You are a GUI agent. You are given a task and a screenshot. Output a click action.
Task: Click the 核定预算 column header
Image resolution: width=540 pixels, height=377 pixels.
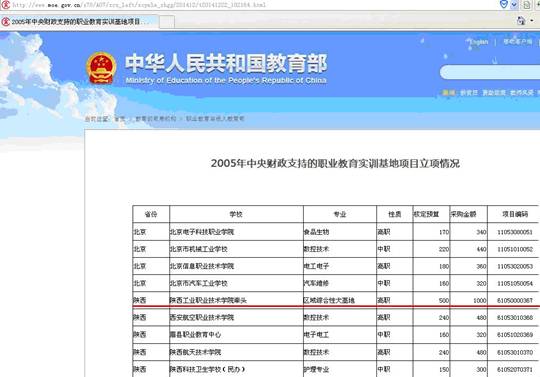coord(426,214)
